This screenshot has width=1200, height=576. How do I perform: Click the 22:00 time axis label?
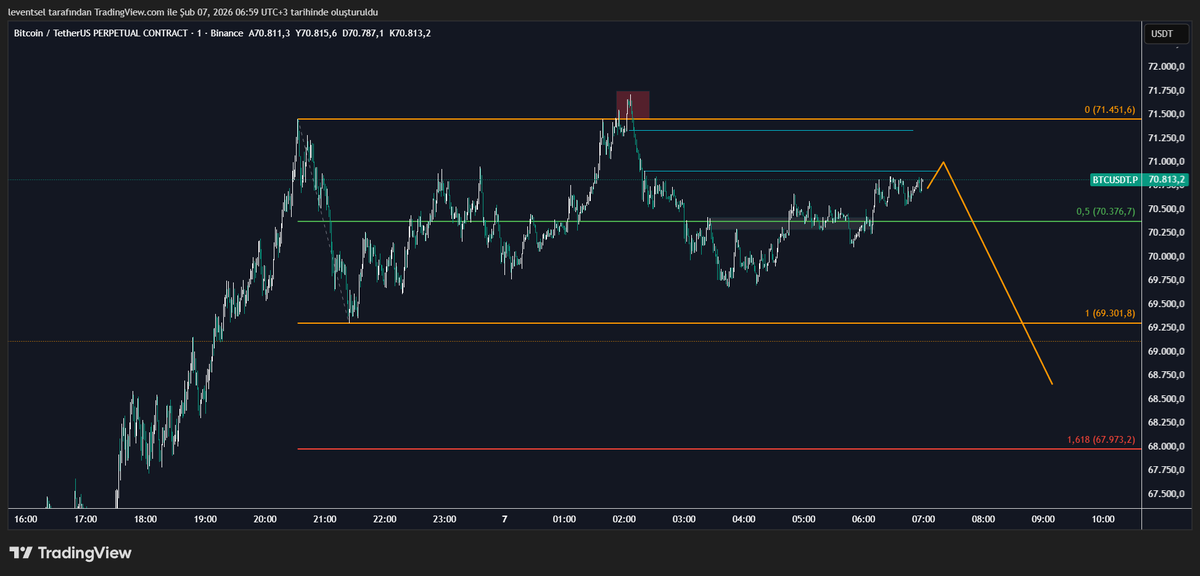(385, 519)
